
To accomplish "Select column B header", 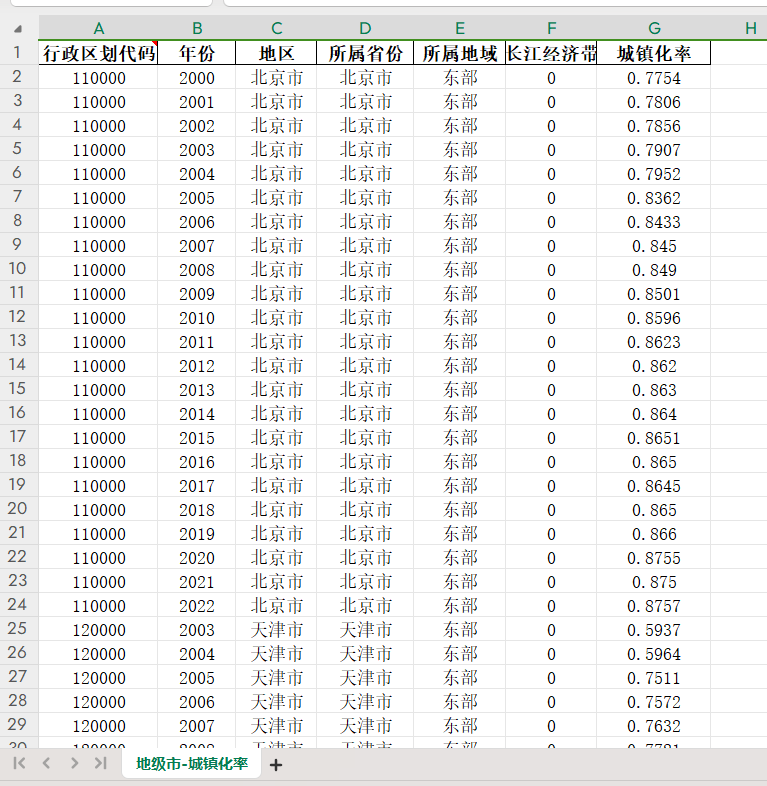I will 197,28.
